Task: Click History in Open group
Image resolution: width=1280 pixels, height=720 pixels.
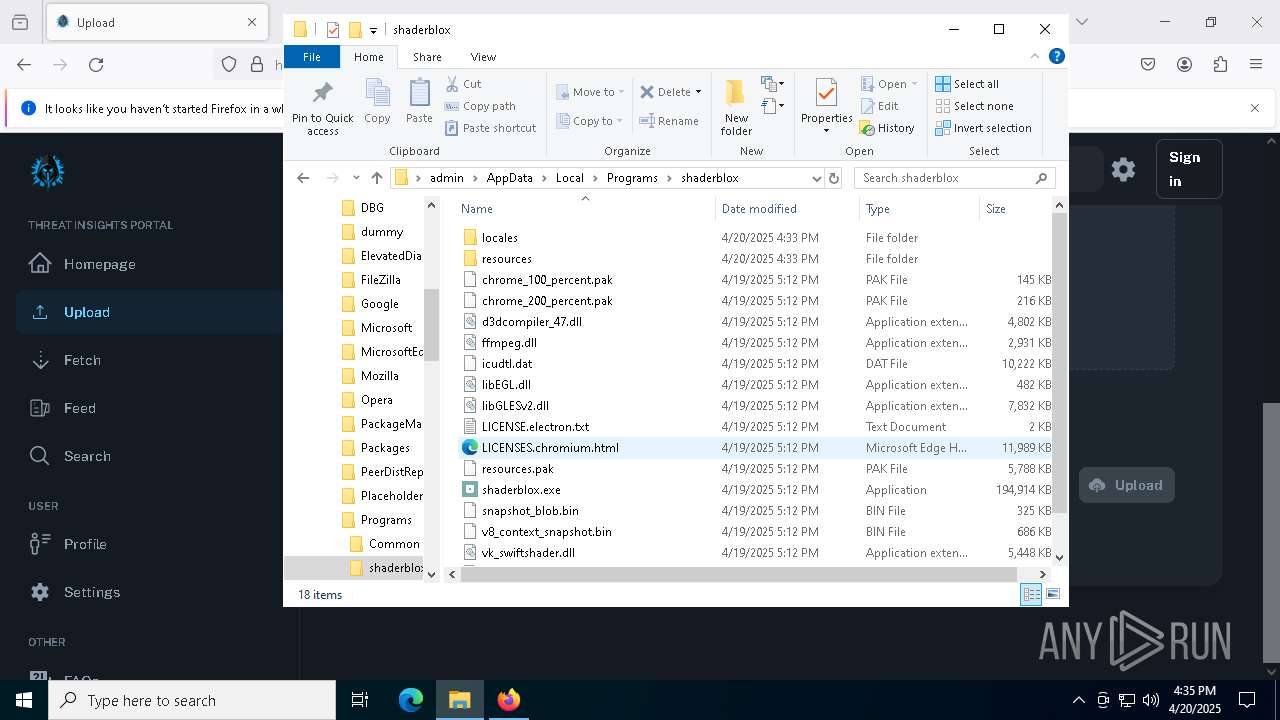Action: click(x=887, y=128)
